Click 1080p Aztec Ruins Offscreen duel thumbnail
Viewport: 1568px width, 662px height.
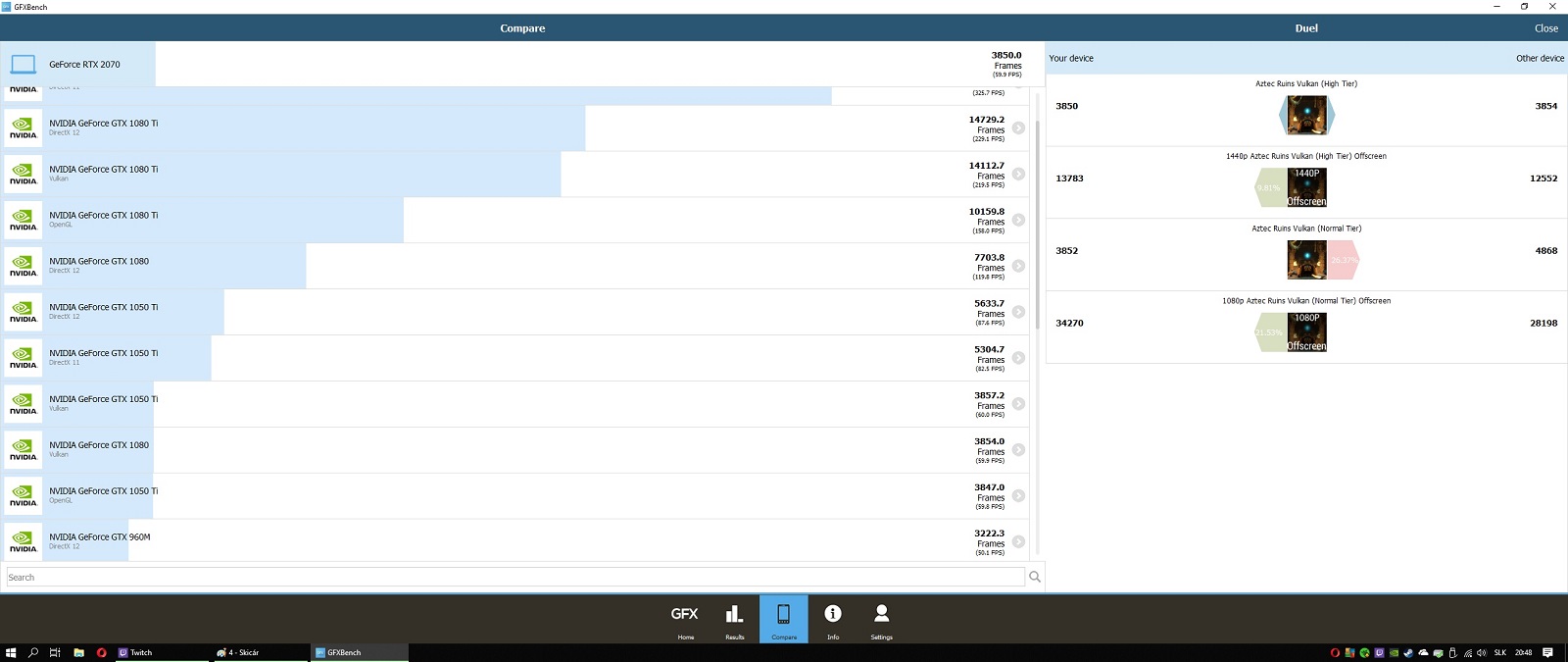(1306, 332)
